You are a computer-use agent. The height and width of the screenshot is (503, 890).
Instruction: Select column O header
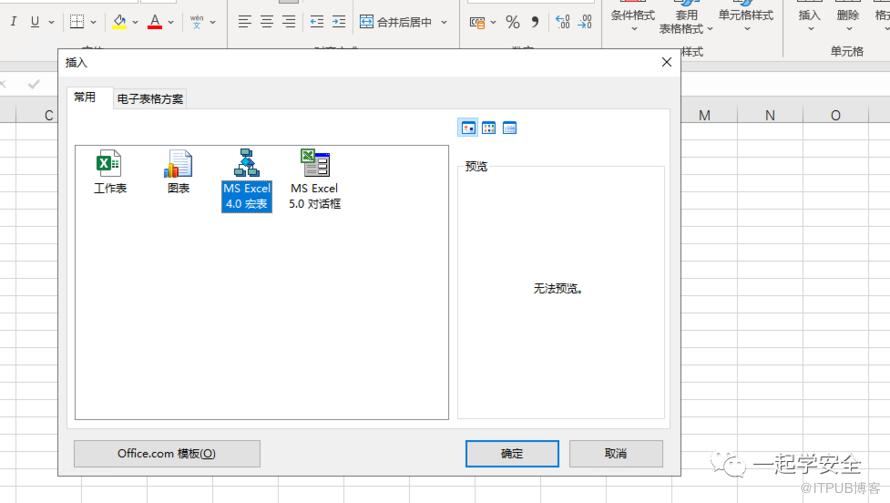(x=836, y=115)
